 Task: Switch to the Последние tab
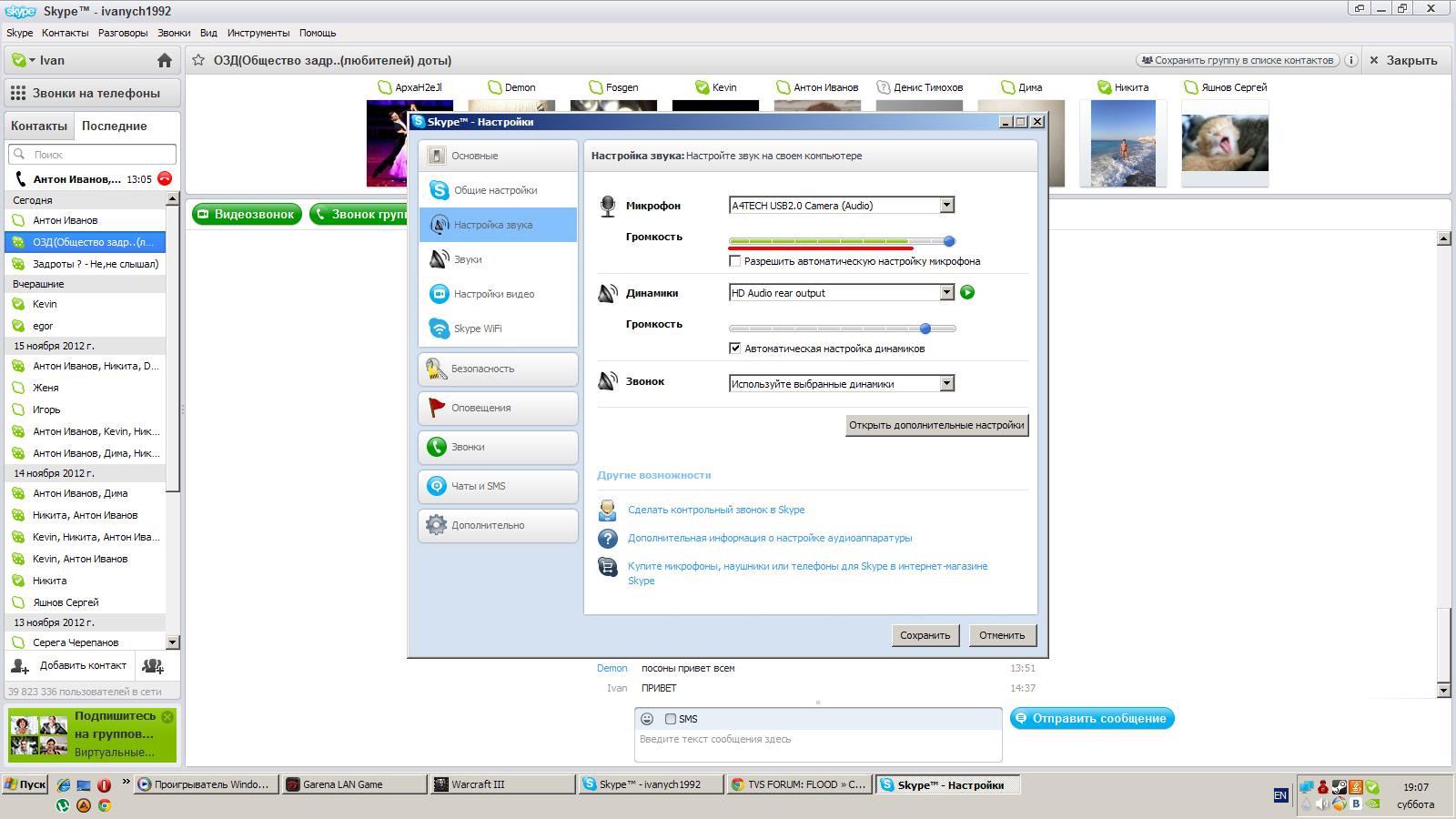click(x=115, y=126)
